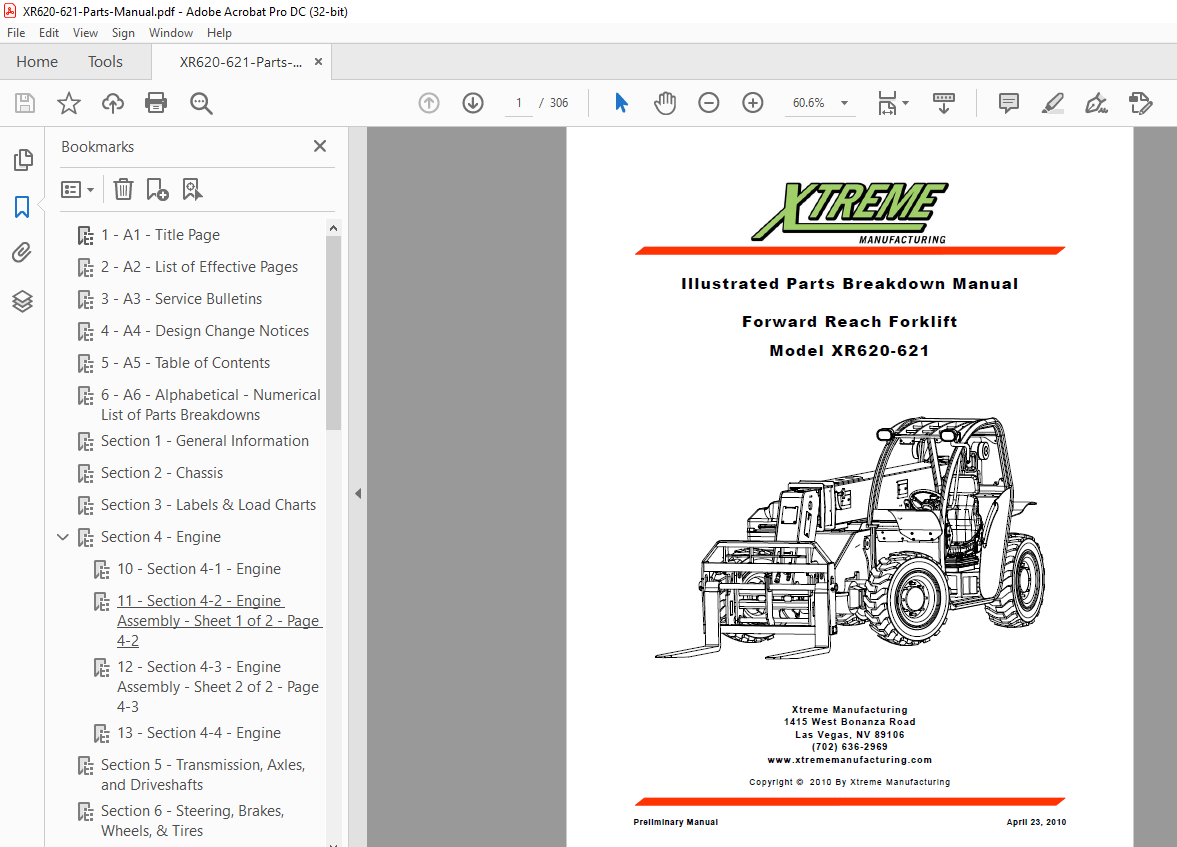Image resolution: width=1177 pixels, height=847 pixels.
Task: Go to next page arrow
Action: point(473,103)
